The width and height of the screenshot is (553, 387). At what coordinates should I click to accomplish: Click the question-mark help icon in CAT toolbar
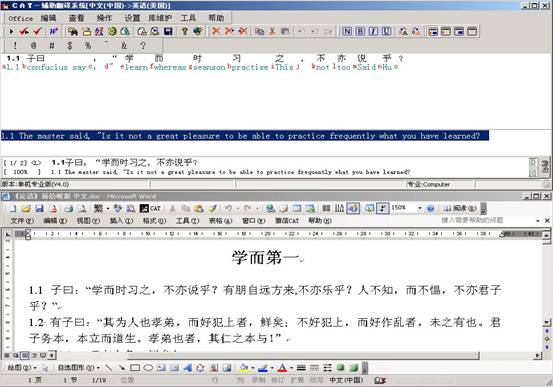tap(184, 31)
